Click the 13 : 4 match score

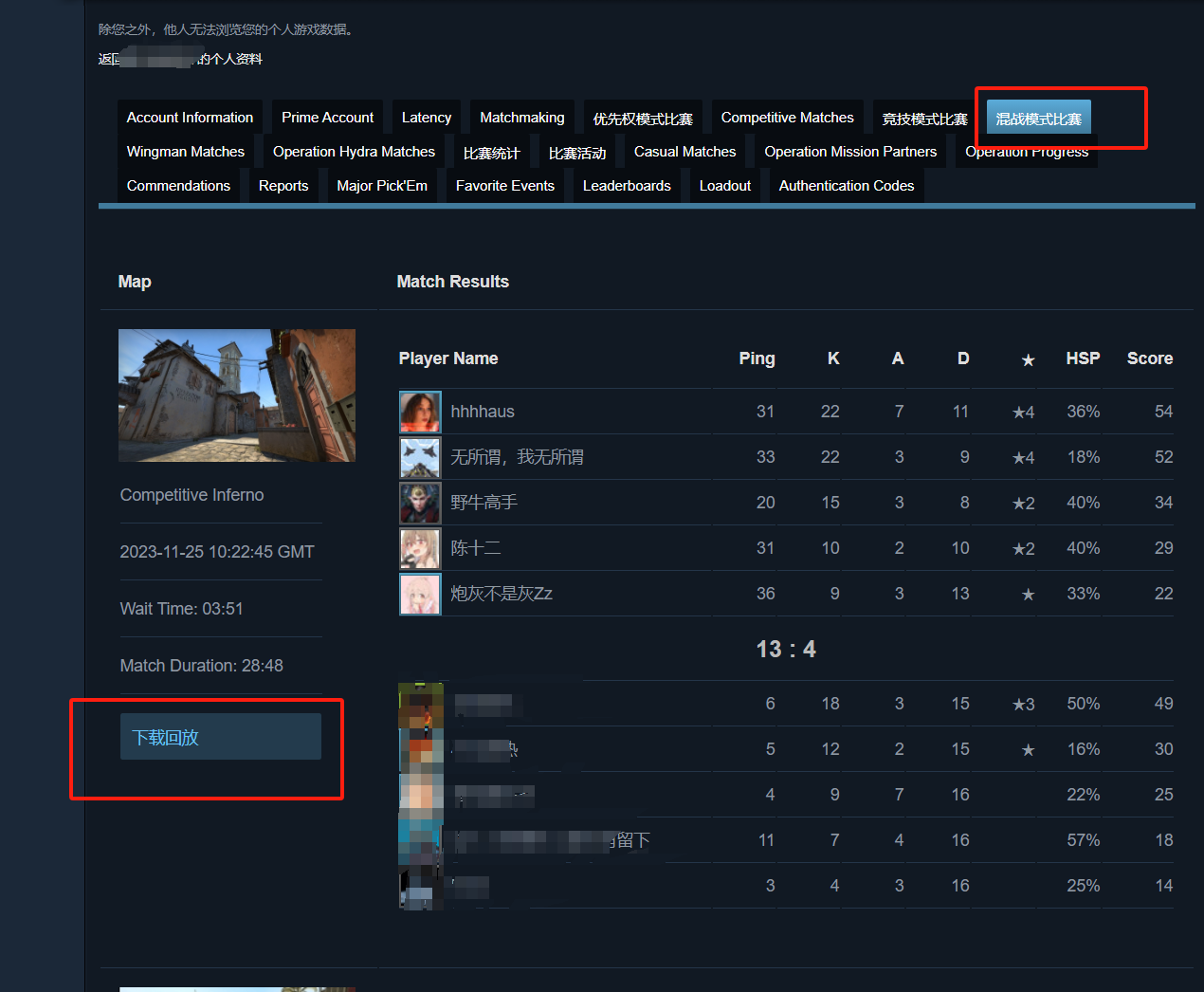pyautogui.click(x=786, y=649)
